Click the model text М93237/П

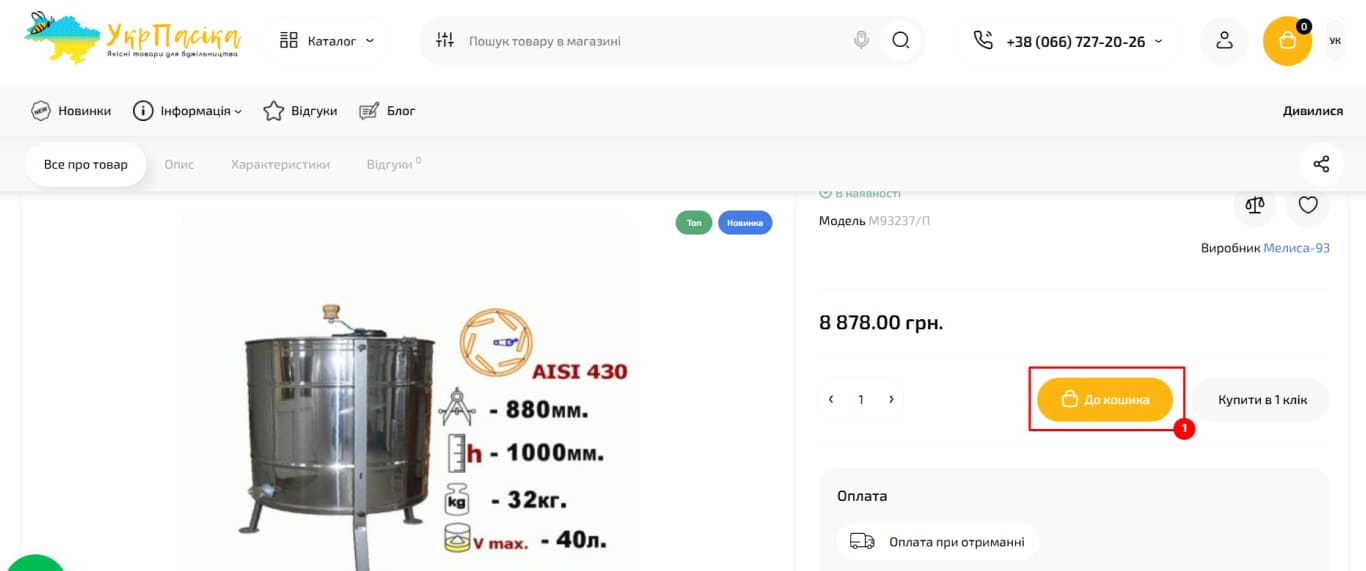pyautogui.click(x=899, y=220)
